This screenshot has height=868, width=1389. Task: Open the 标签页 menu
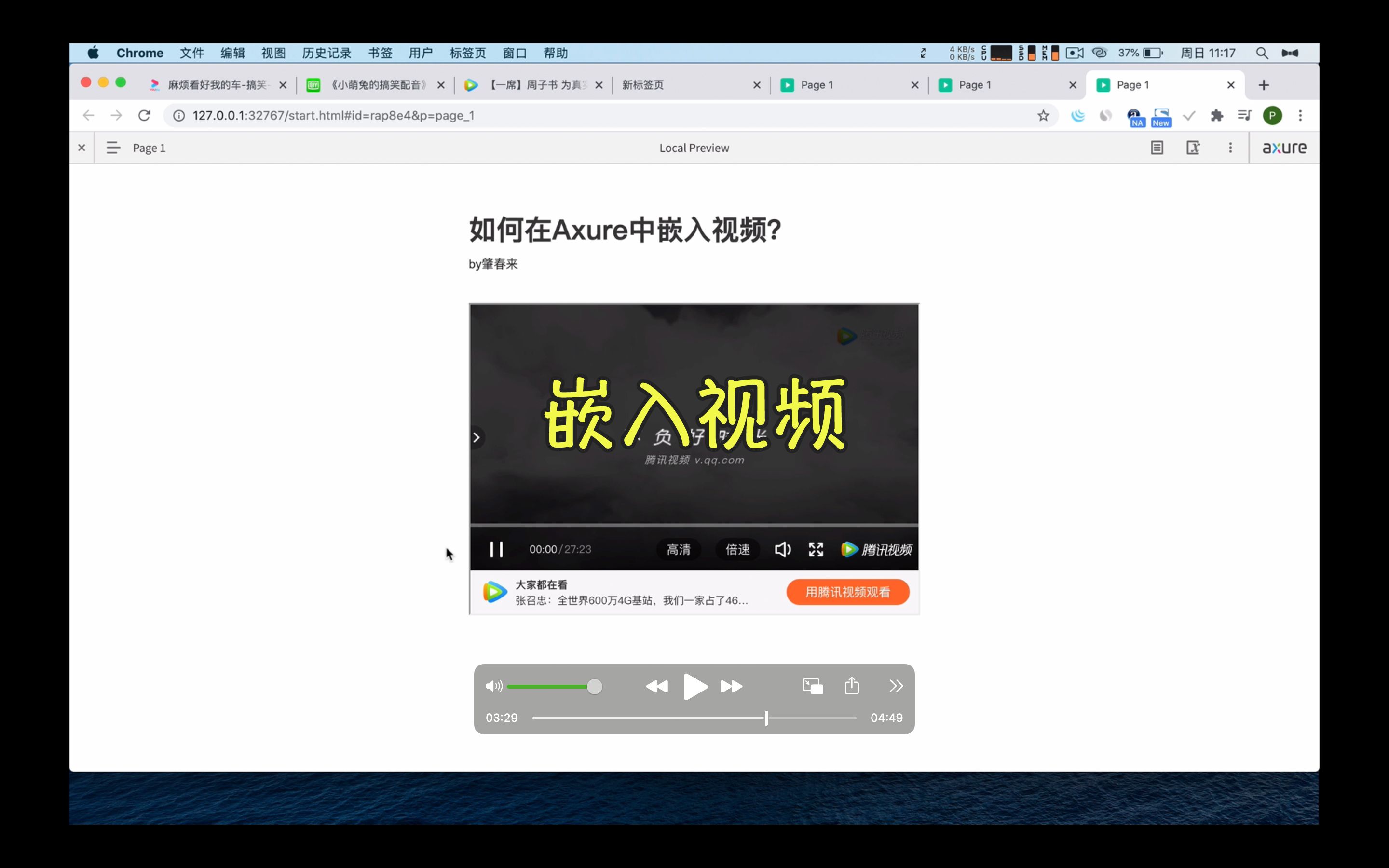click(468, 53)
